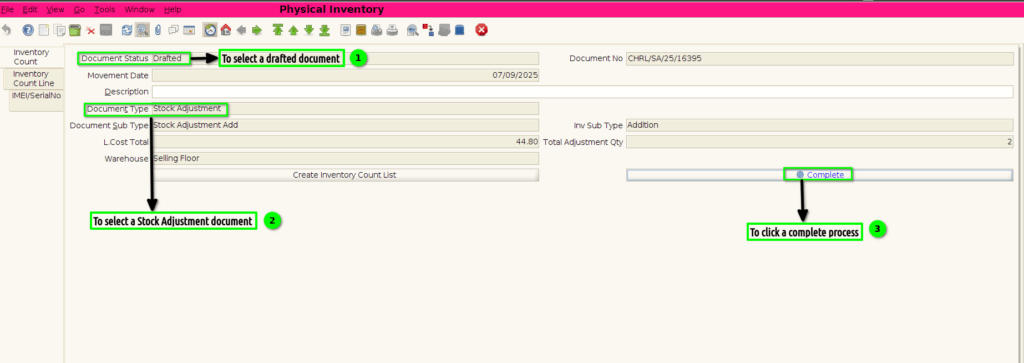Click the Zoom across magnifier icon
Screen dimensions: 1024x363
pyautogui.click(x=413, y=30)
